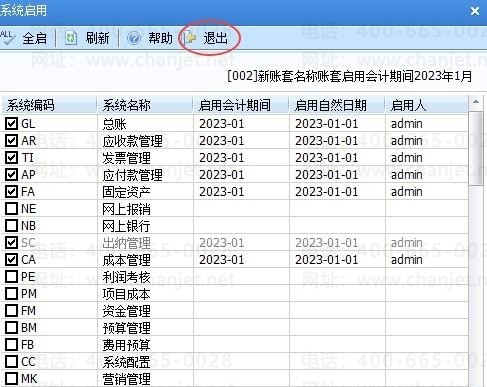
Task: Click the [002]新账套名称 period caption
Action: (349, 76)
